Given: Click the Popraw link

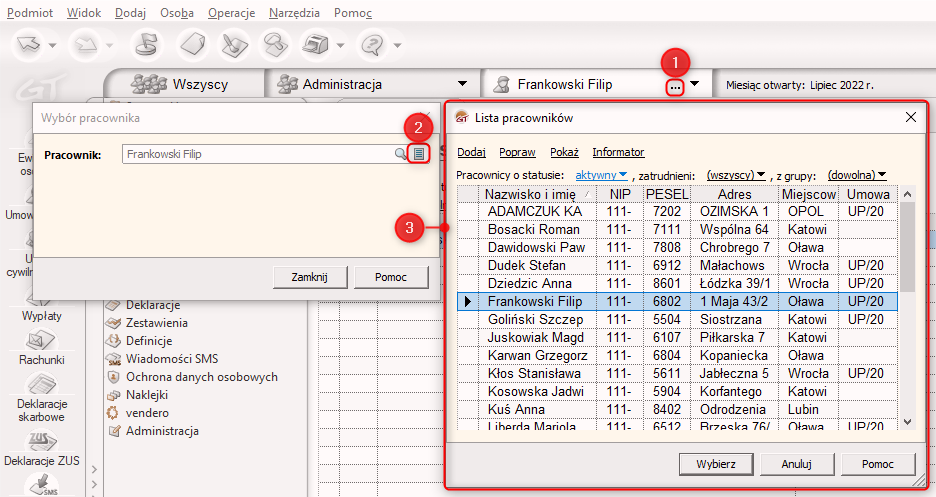Looking at the screenshot, I should coord(517,152).
